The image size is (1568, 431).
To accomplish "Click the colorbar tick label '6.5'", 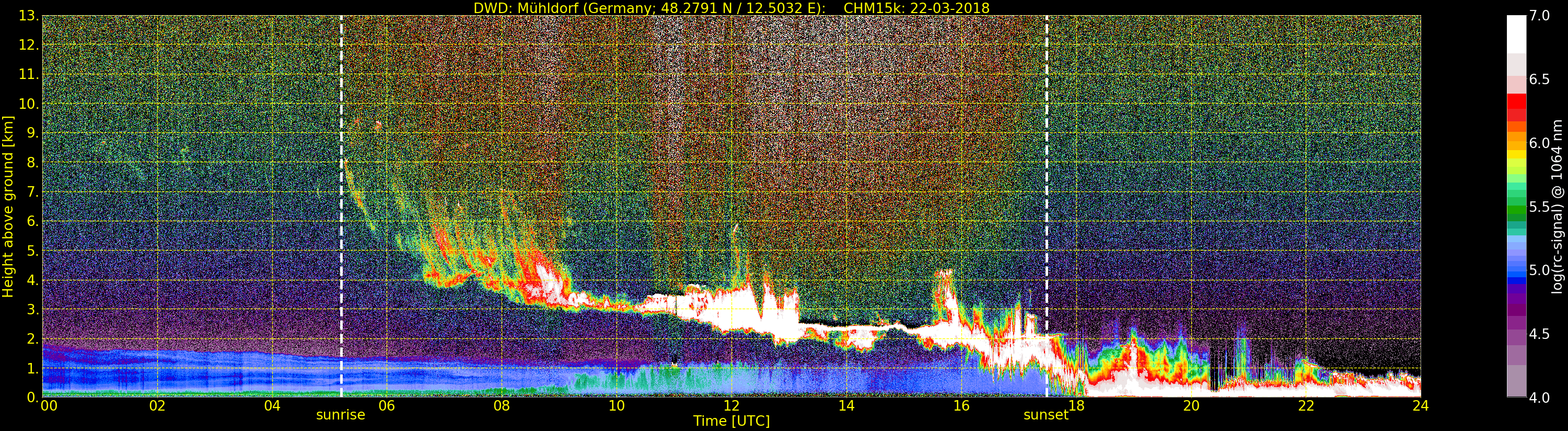I will click(x=1539, y=80).
